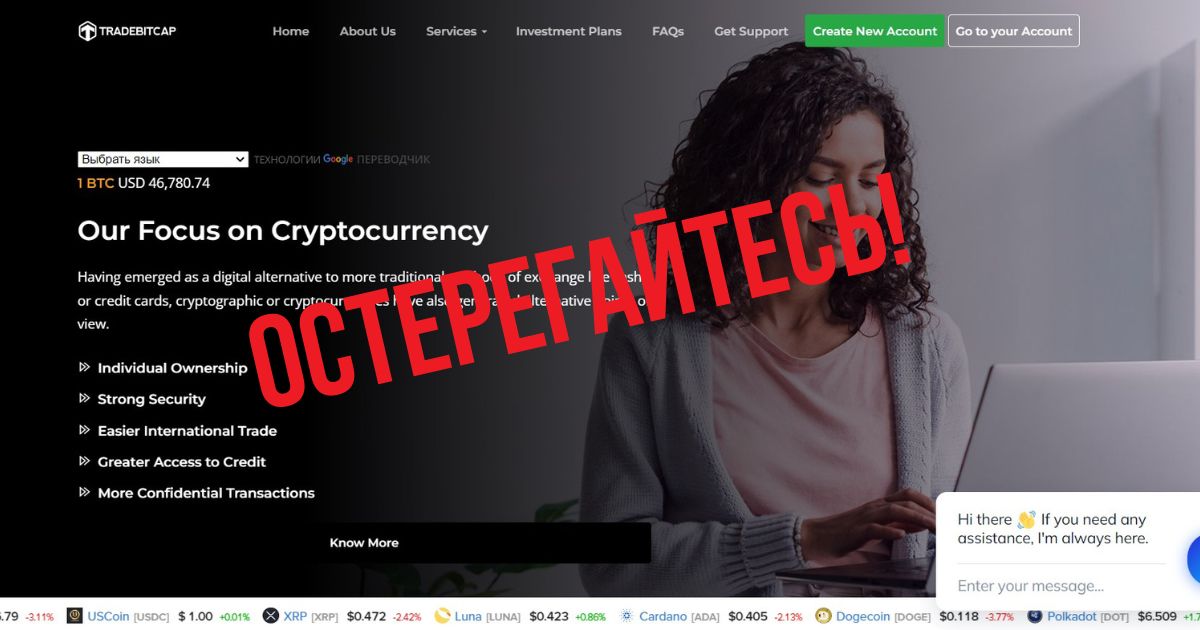
Task: Expand the Services menu dropdown
Action: [456, 31]
